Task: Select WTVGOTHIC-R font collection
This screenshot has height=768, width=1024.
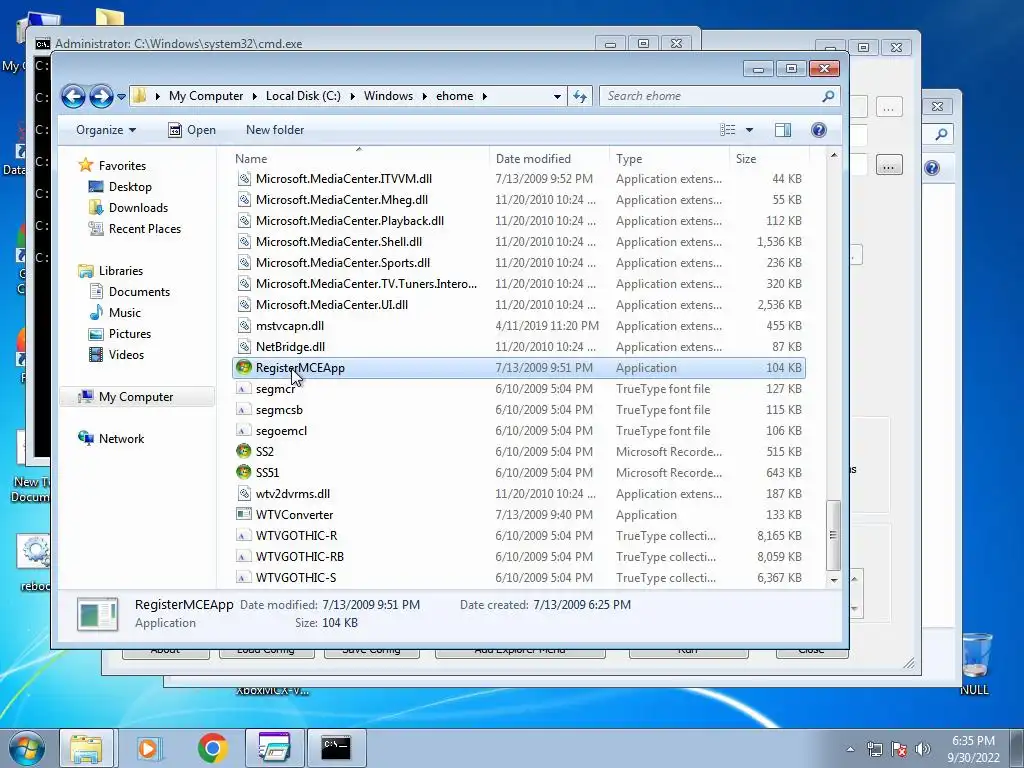Action: [296, 536]
